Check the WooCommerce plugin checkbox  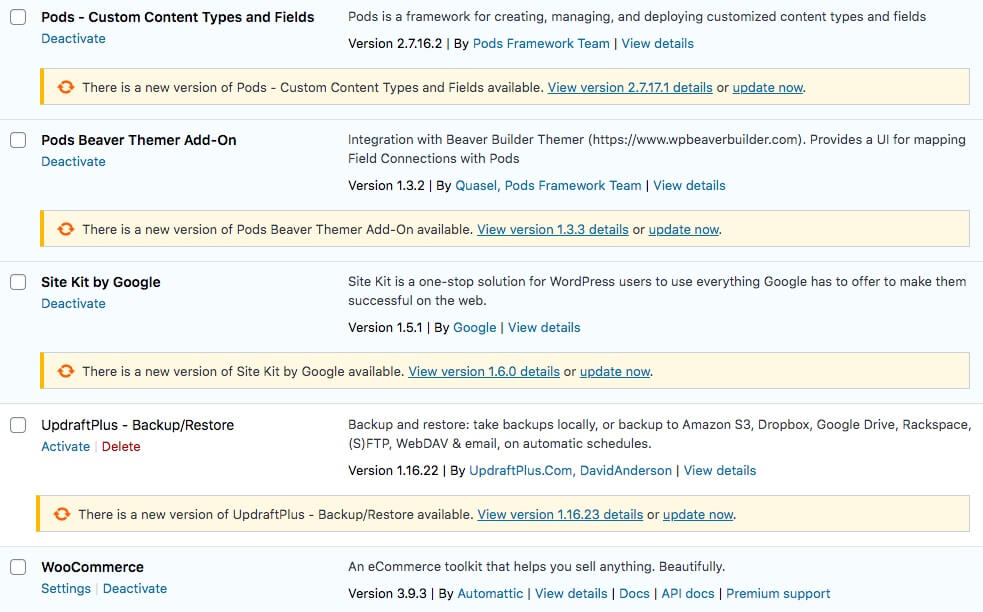tap(18, 567)
